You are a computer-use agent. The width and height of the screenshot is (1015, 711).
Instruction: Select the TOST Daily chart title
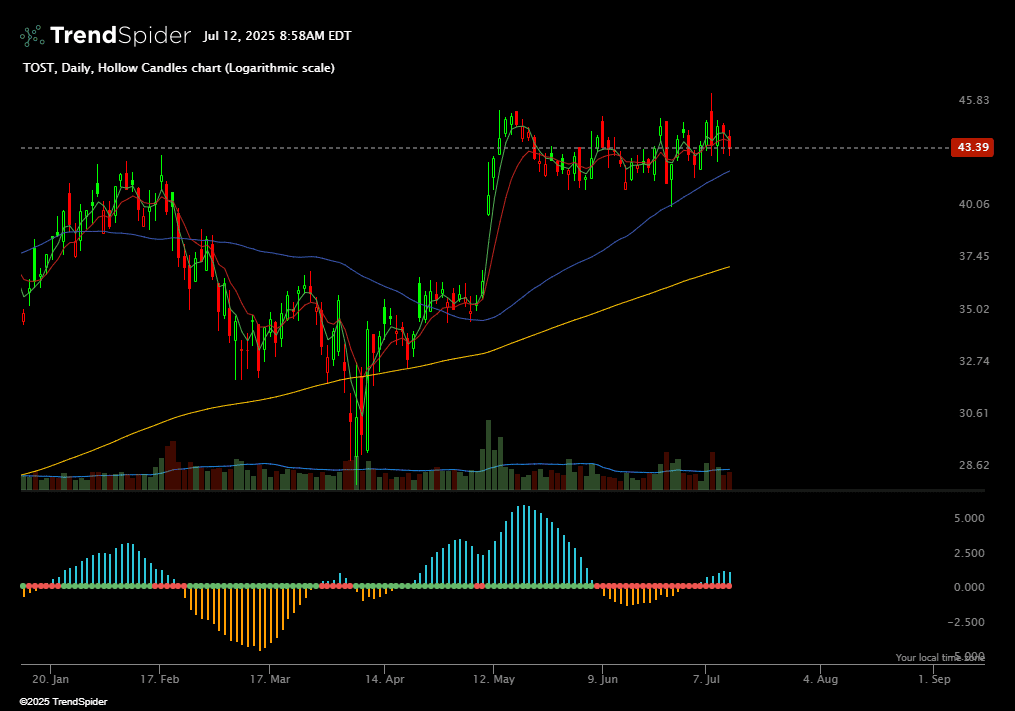(x=178, y=68)
